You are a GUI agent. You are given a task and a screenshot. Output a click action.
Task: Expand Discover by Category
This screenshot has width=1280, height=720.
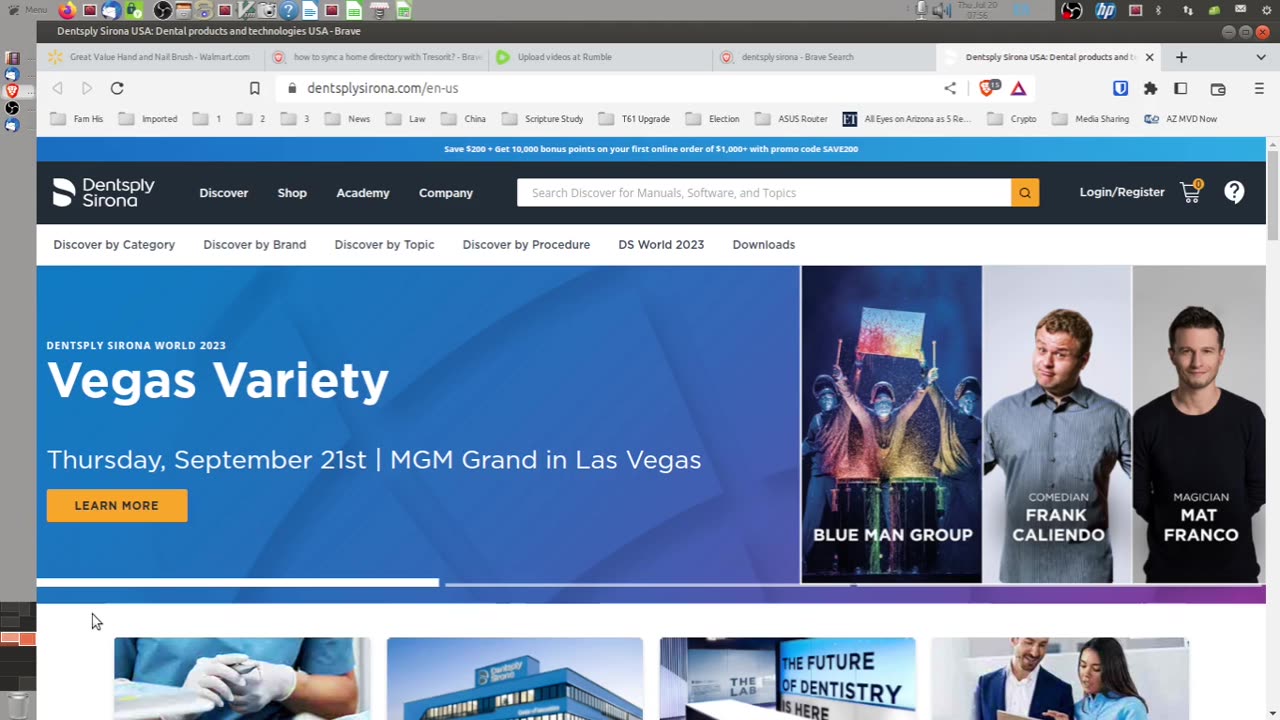(x=114, y=244)
